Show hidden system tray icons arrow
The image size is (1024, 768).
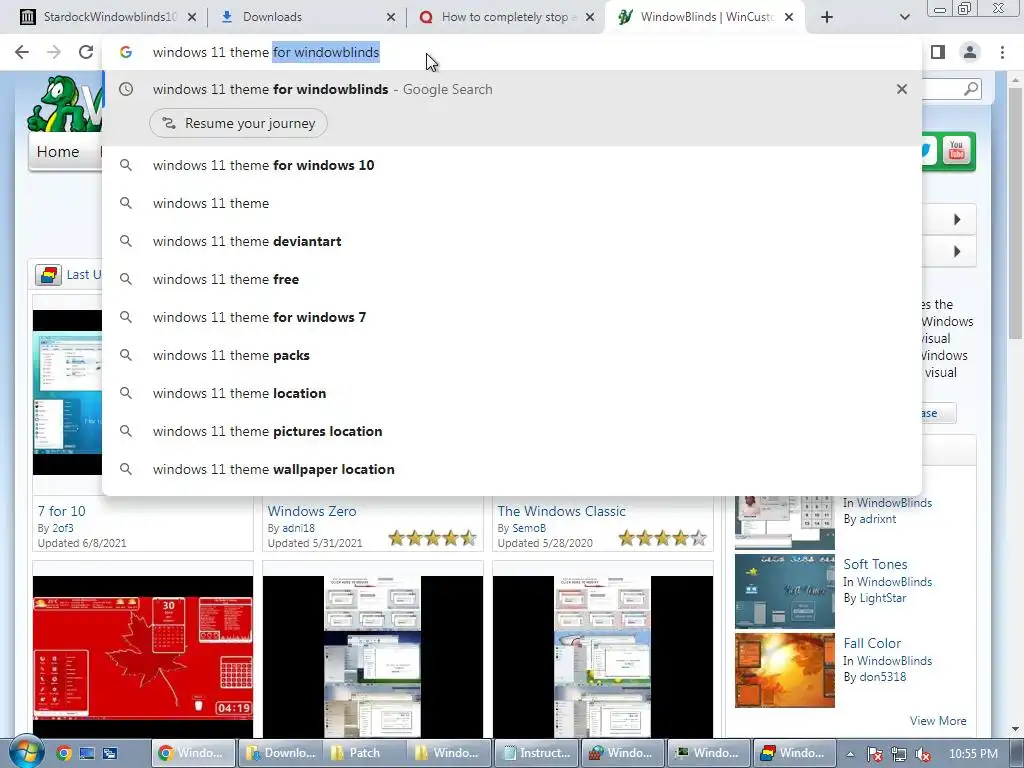tap(850, 754)
